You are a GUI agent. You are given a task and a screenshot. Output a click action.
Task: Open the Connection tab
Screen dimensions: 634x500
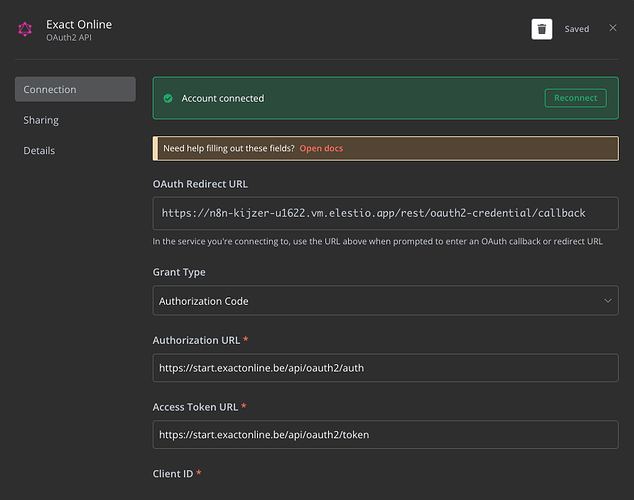[x=75, y=89]
